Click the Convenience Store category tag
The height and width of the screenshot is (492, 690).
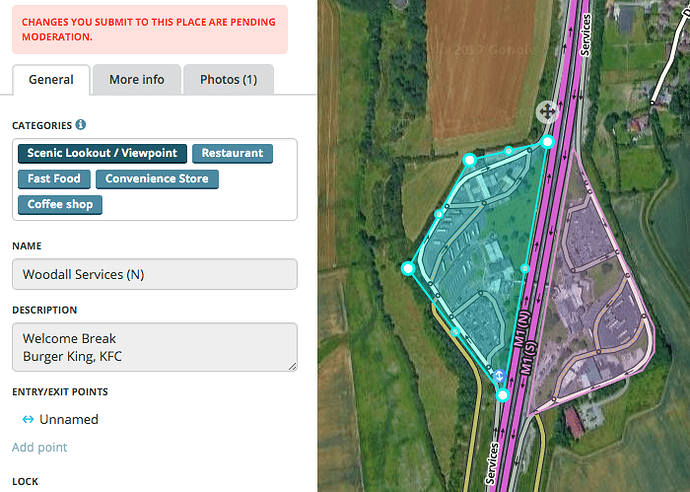click(157, 179)
